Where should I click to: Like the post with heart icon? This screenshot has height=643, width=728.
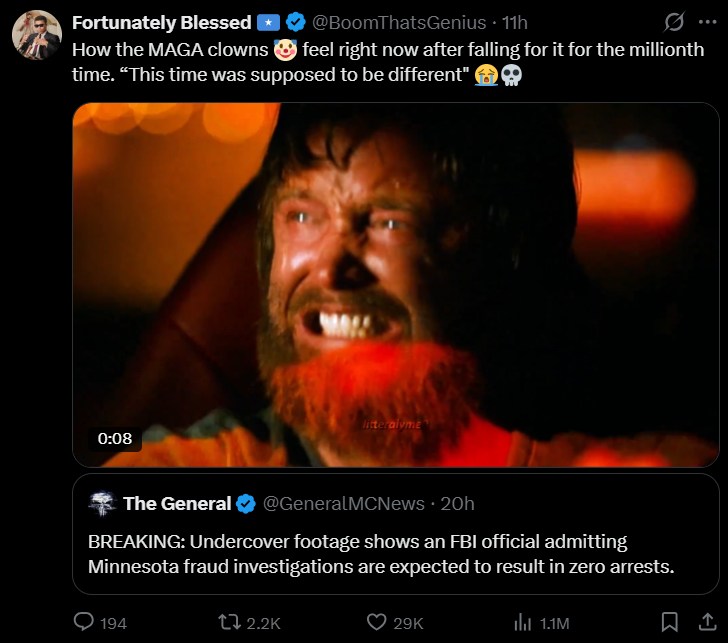point(376,622)
